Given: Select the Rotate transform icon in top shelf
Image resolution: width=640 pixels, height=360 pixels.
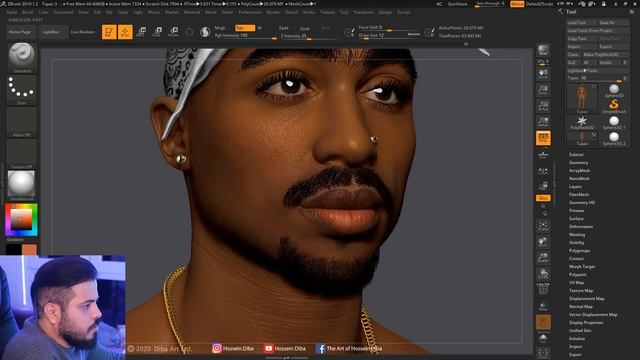Looking at the screenshot, I should [173, 32].
